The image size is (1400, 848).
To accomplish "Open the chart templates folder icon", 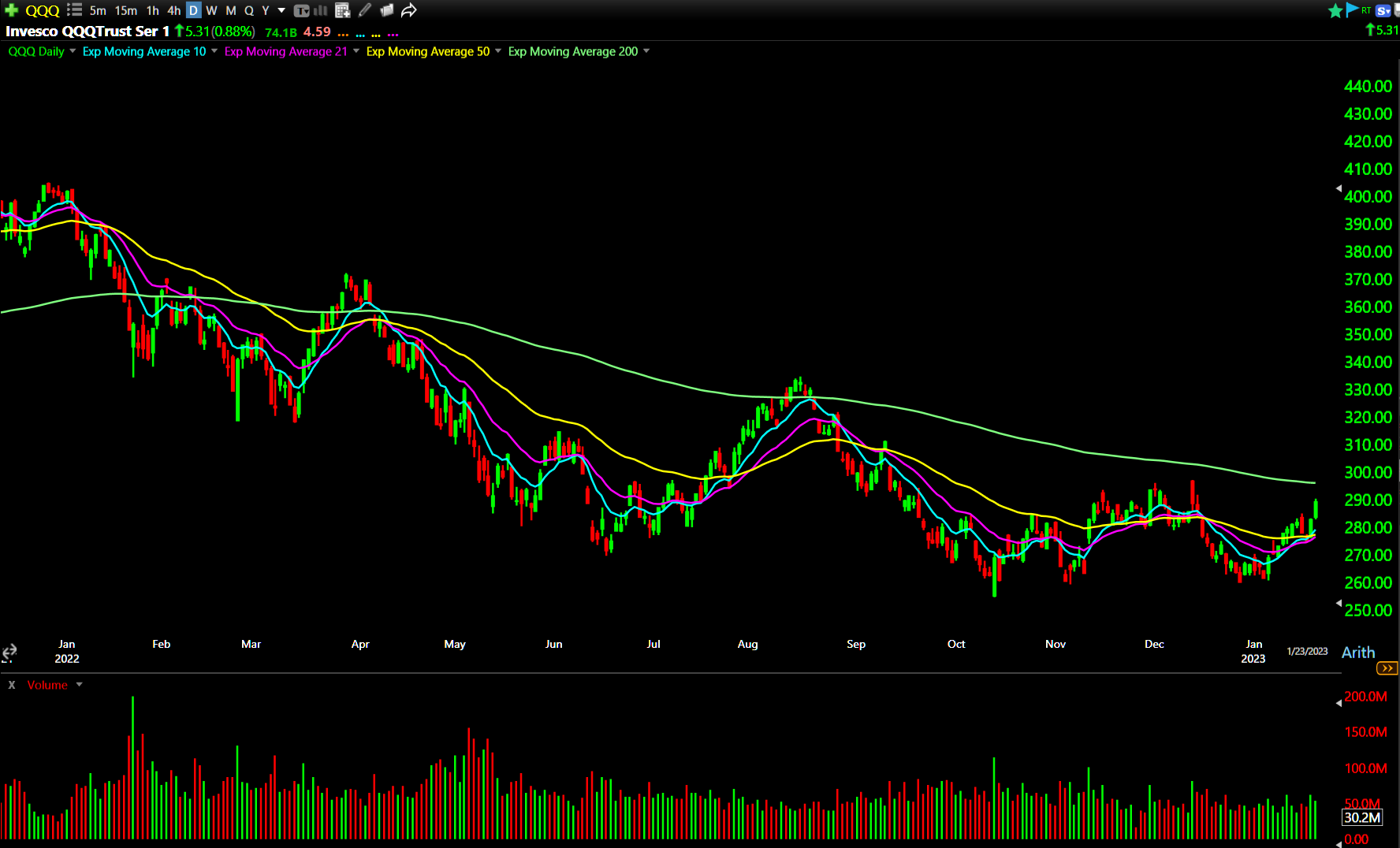I will point(386,10).
